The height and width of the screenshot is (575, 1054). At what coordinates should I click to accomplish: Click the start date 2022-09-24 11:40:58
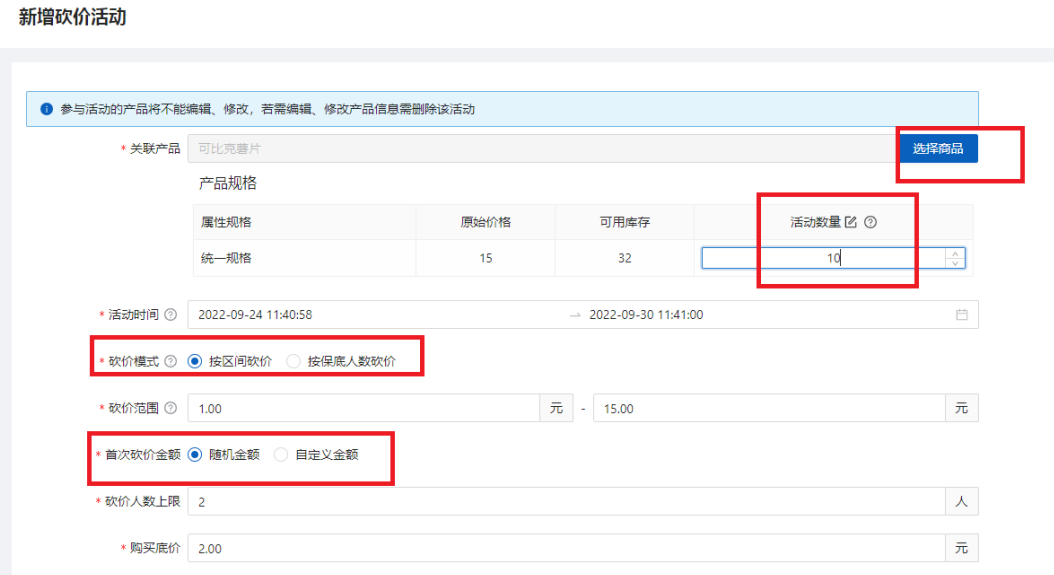pos(256,314)
